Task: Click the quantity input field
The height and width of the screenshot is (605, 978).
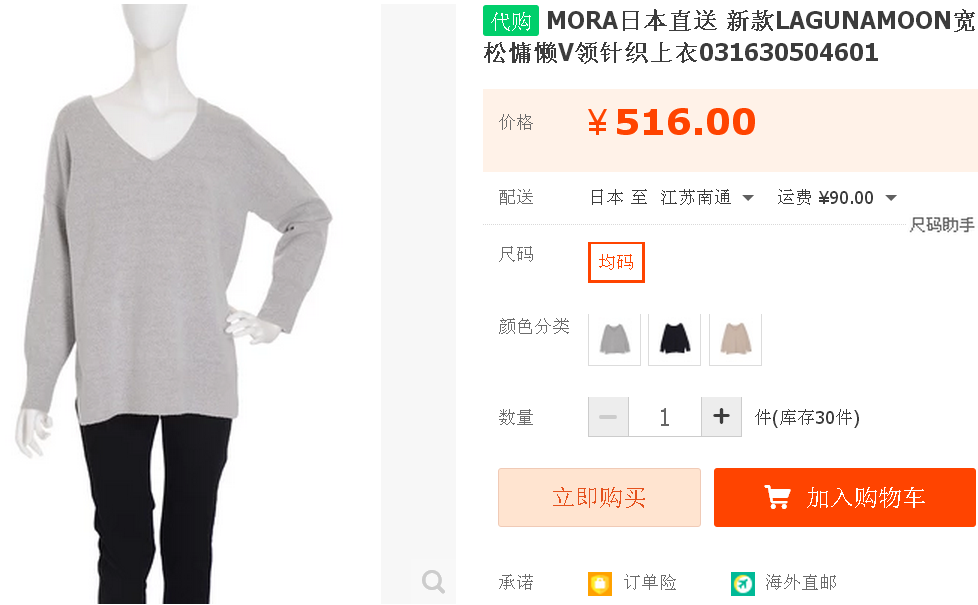Action: coord(665,417)
